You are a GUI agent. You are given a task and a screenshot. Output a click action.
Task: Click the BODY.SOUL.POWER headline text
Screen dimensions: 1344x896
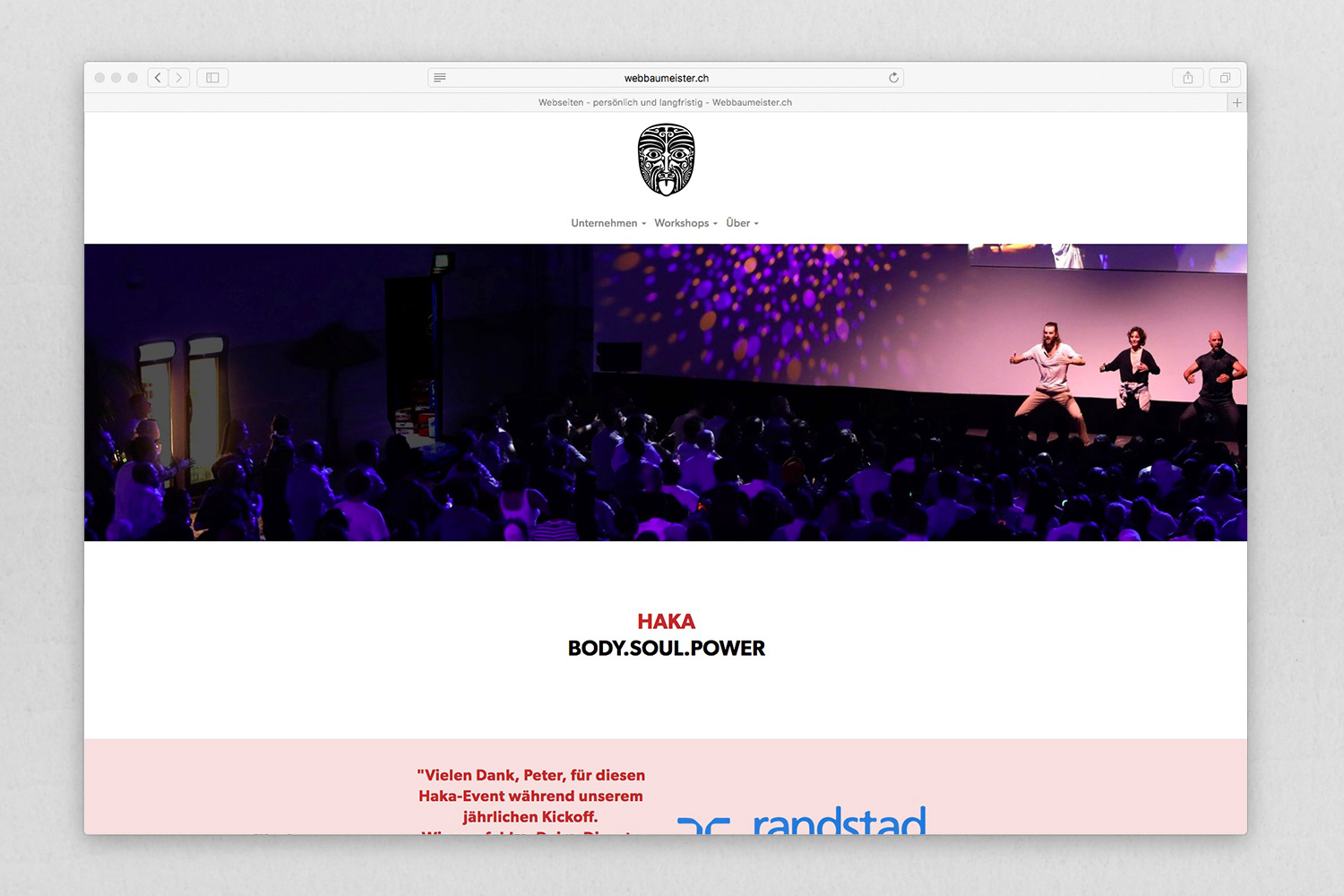(x=666, y=648)
